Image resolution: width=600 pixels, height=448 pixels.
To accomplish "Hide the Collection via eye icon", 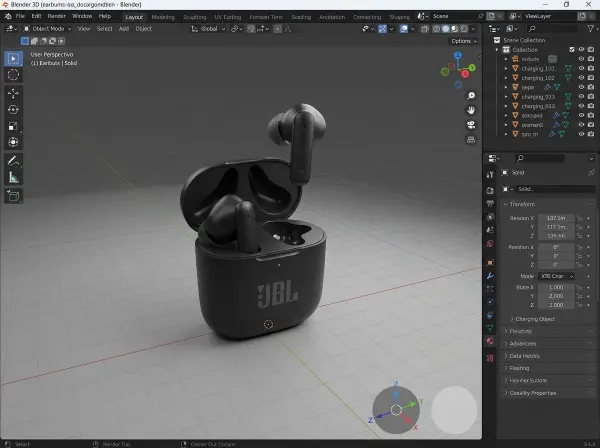I will (581, 49).
